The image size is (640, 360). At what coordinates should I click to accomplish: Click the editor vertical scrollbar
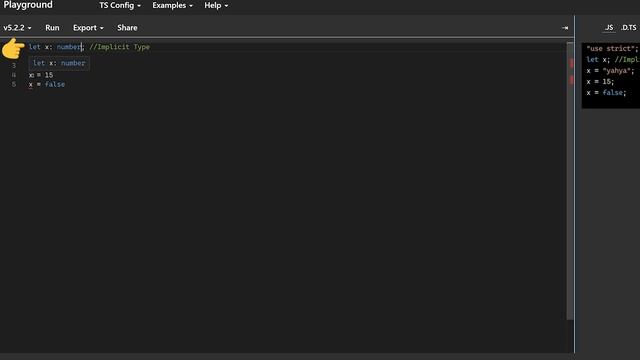point(570,180)
